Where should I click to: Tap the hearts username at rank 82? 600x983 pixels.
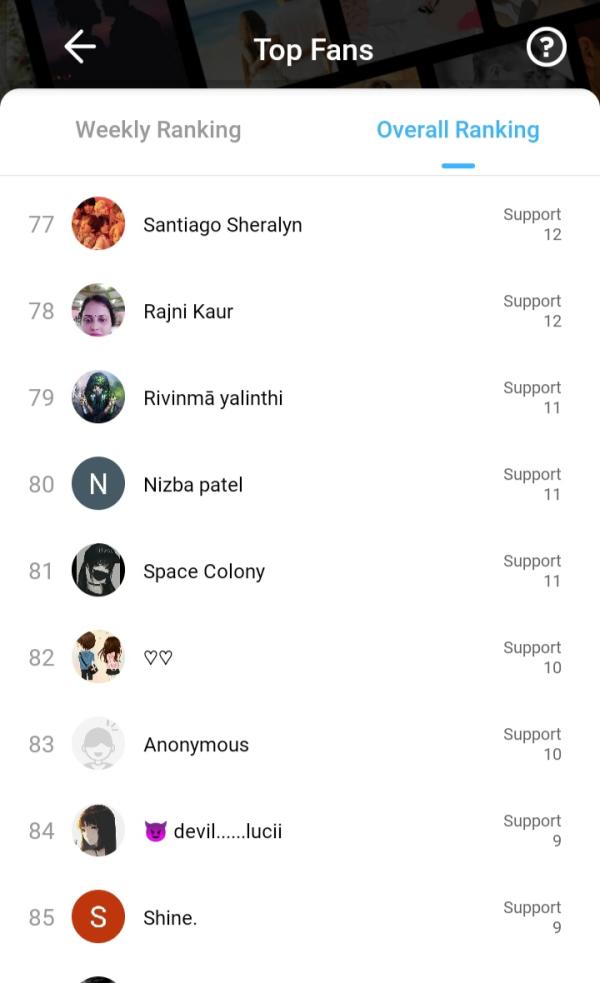[x=158, y=658]
